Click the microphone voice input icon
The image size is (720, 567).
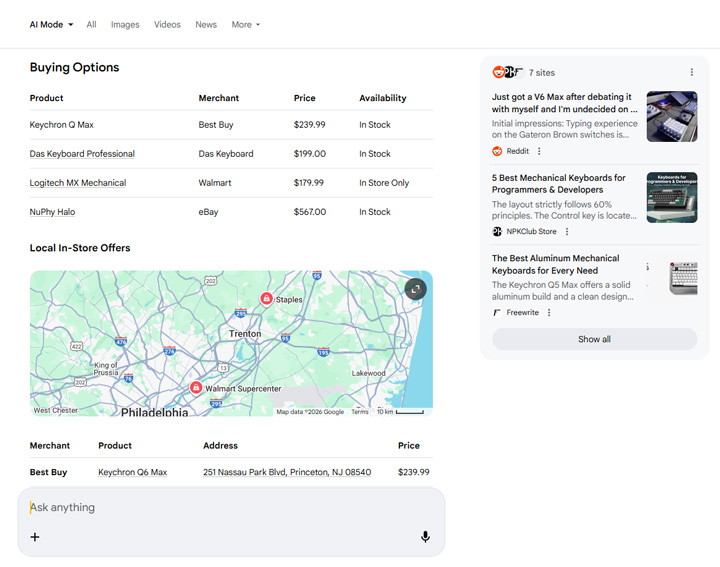click(x=425, y=537)
